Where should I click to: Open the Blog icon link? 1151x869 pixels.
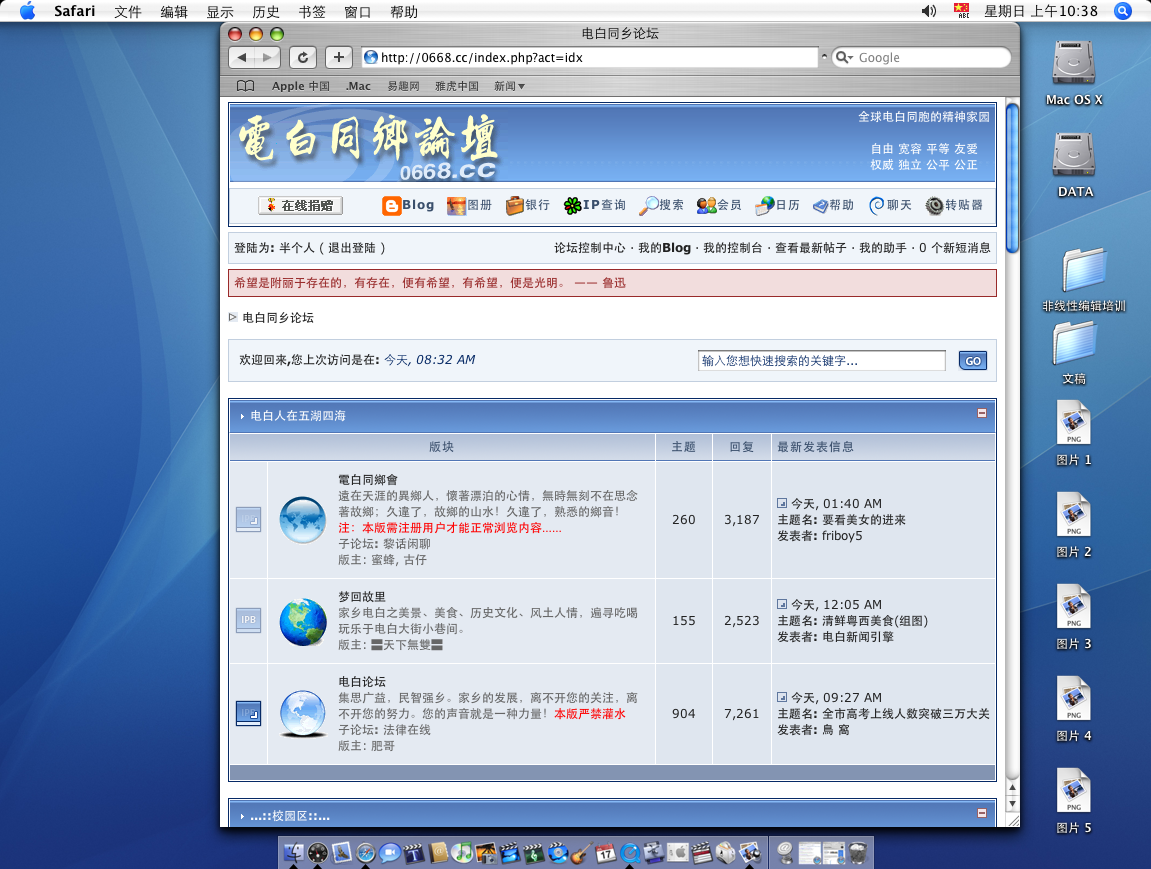point(392,206)
